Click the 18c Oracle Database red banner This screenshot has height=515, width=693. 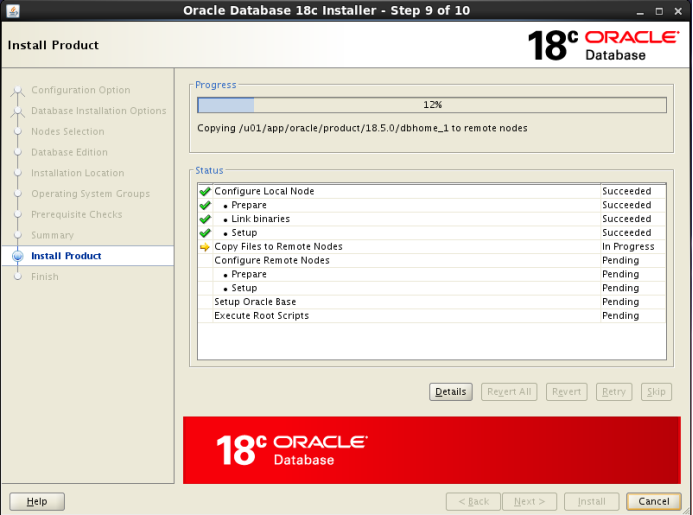[432, 450]
